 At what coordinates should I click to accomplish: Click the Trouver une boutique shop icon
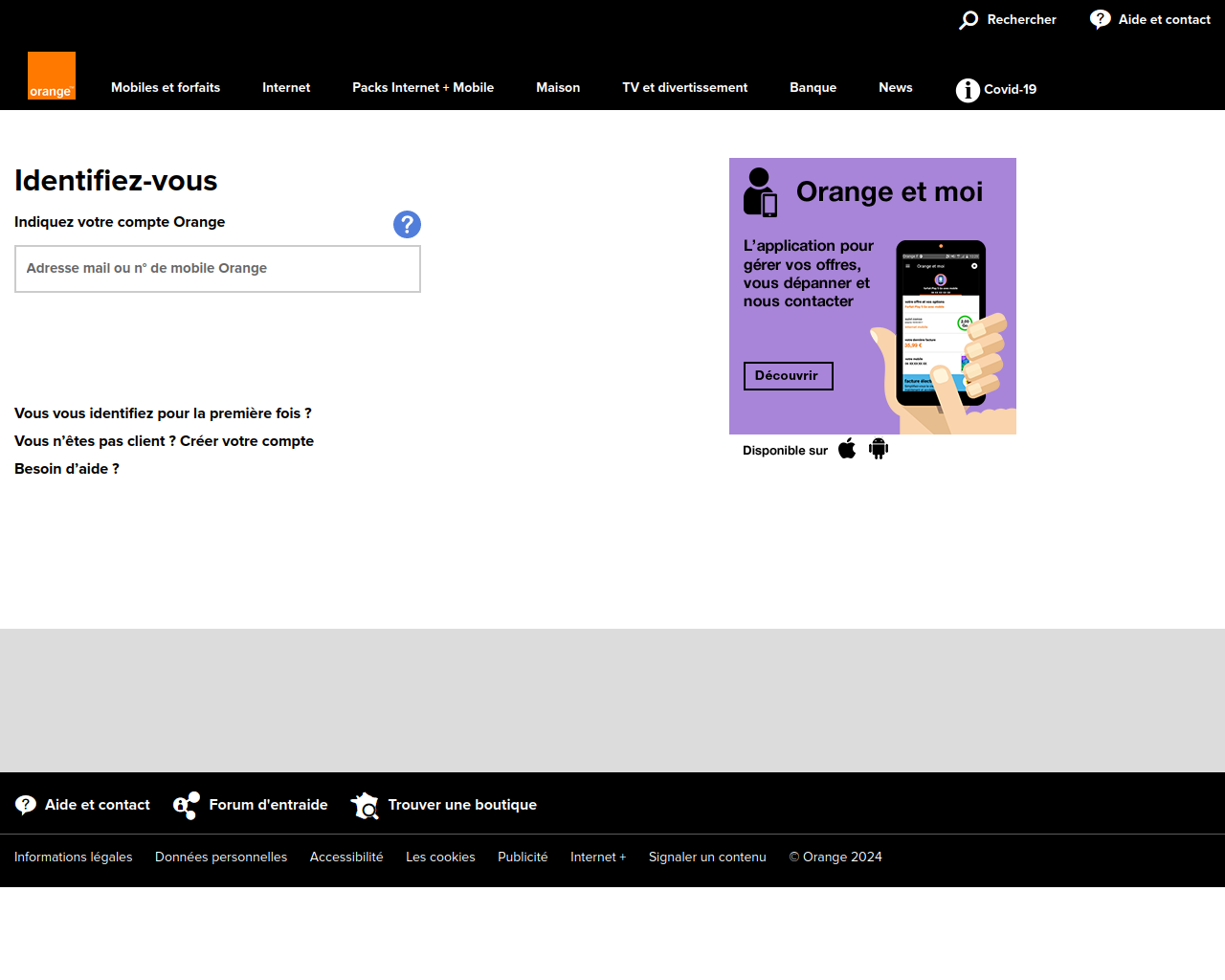coord(365,806)
